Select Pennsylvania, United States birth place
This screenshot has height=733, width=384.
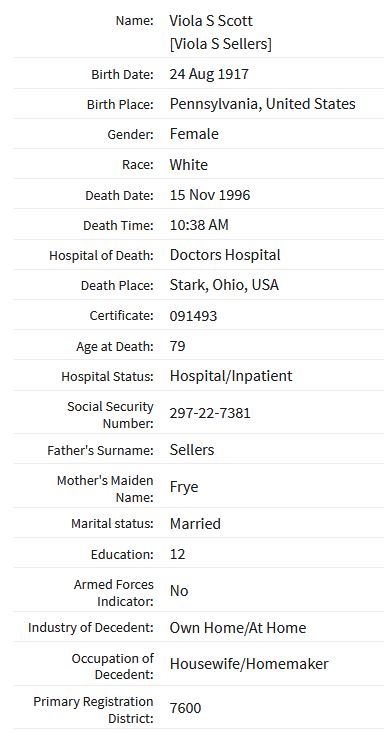point(262,104)
